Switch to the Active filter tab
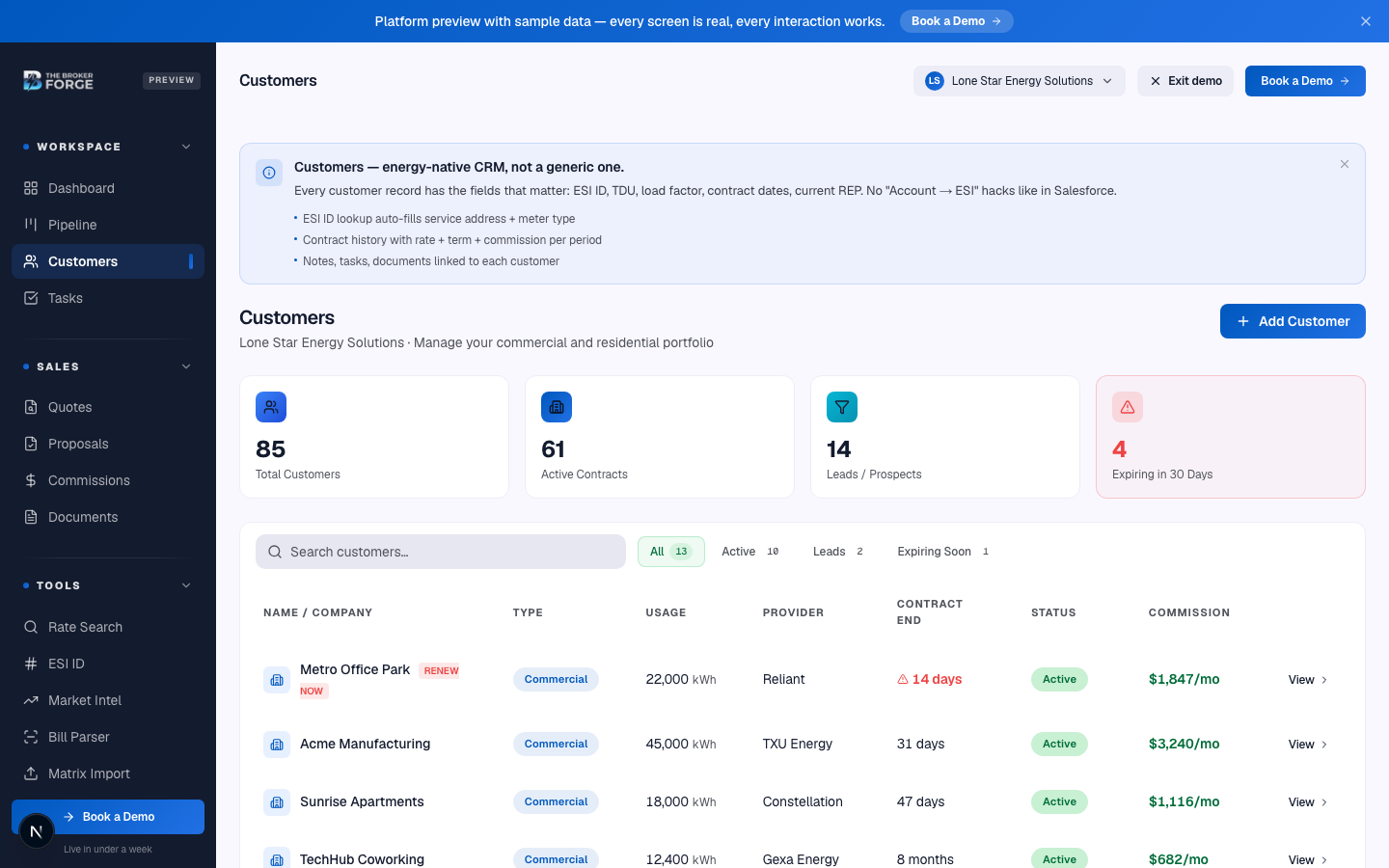Screen dimensions: 1389x868 (x=751, y=552)
